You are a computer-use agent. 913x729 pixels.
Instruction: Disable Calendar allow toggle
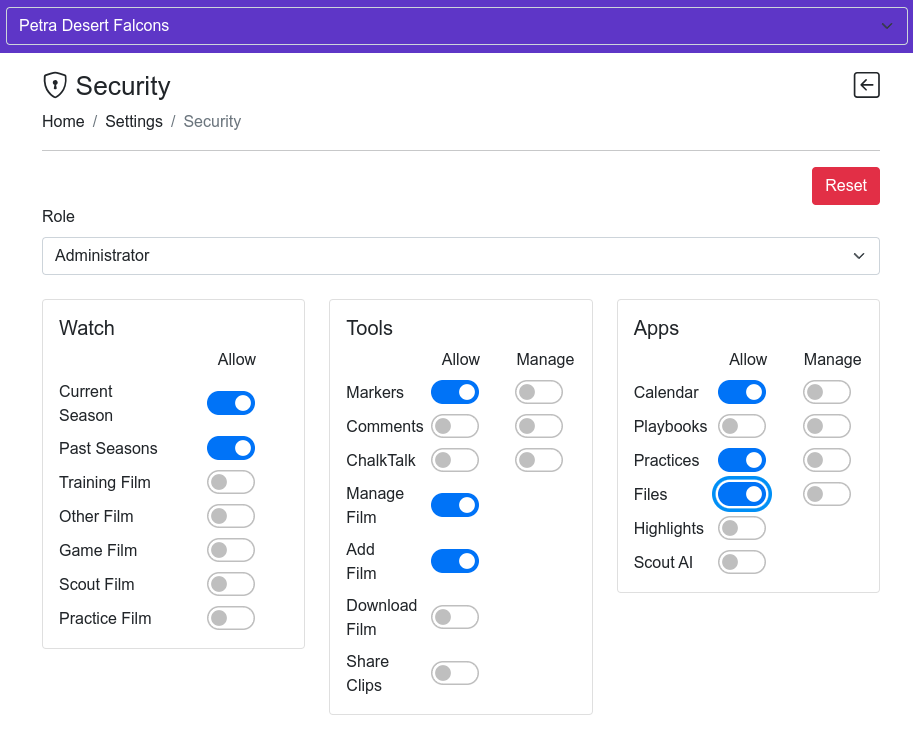(x=742, y=392)
